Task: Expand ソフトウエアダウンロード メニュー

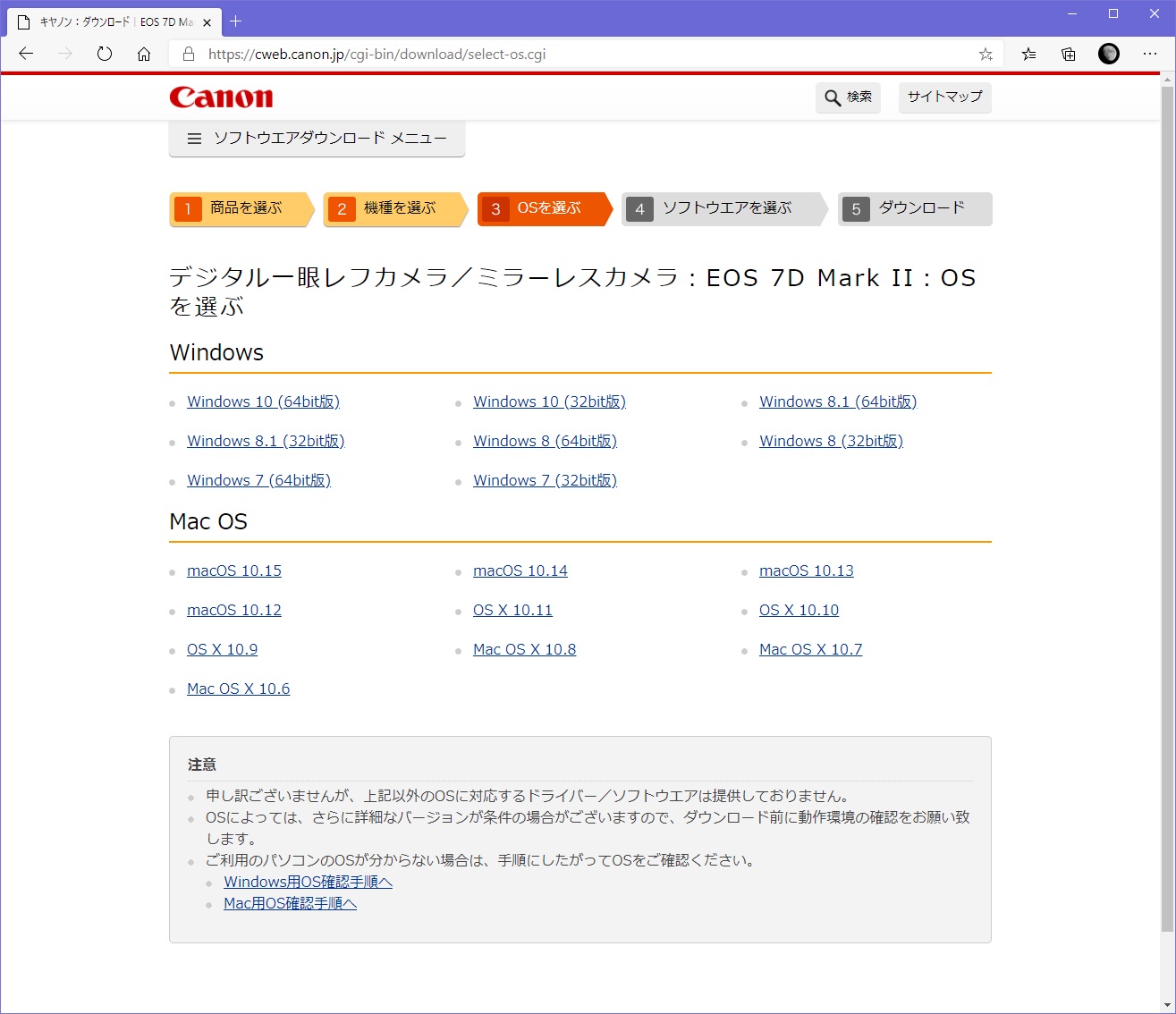Action: tap(317, 139)
